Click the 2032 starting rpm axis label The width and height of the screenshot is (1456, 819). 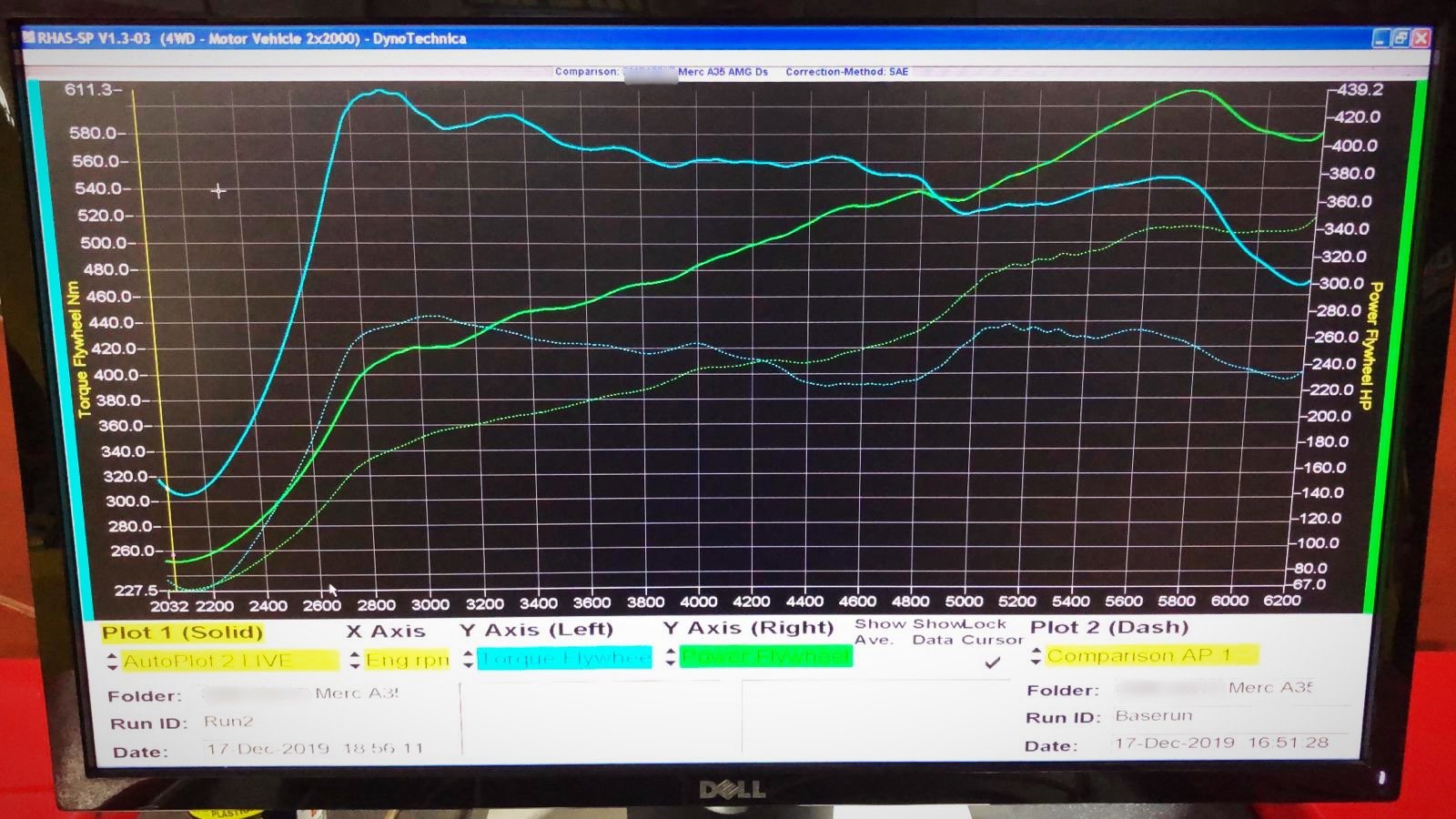pos(169,606)
